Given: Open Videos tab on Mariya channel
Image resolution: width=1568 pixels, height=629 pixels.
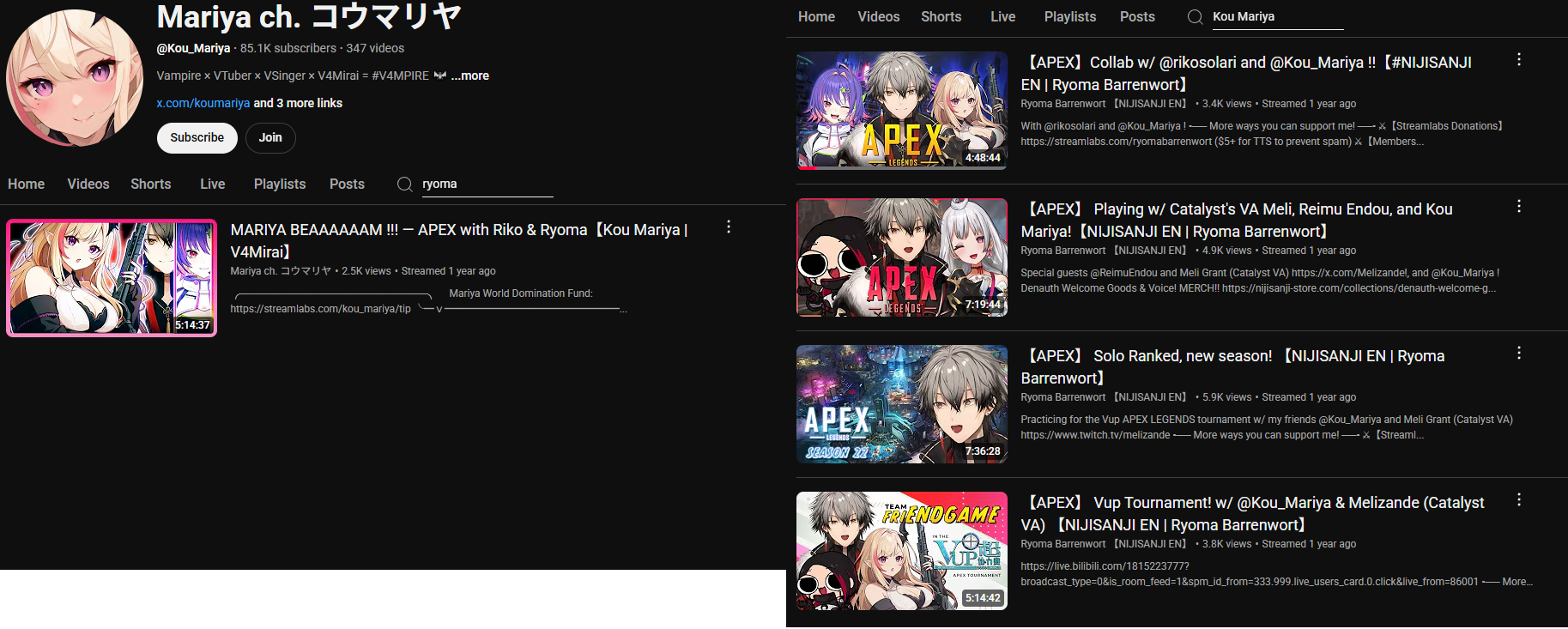Looking at the screenshot, I should coord(88,184).
